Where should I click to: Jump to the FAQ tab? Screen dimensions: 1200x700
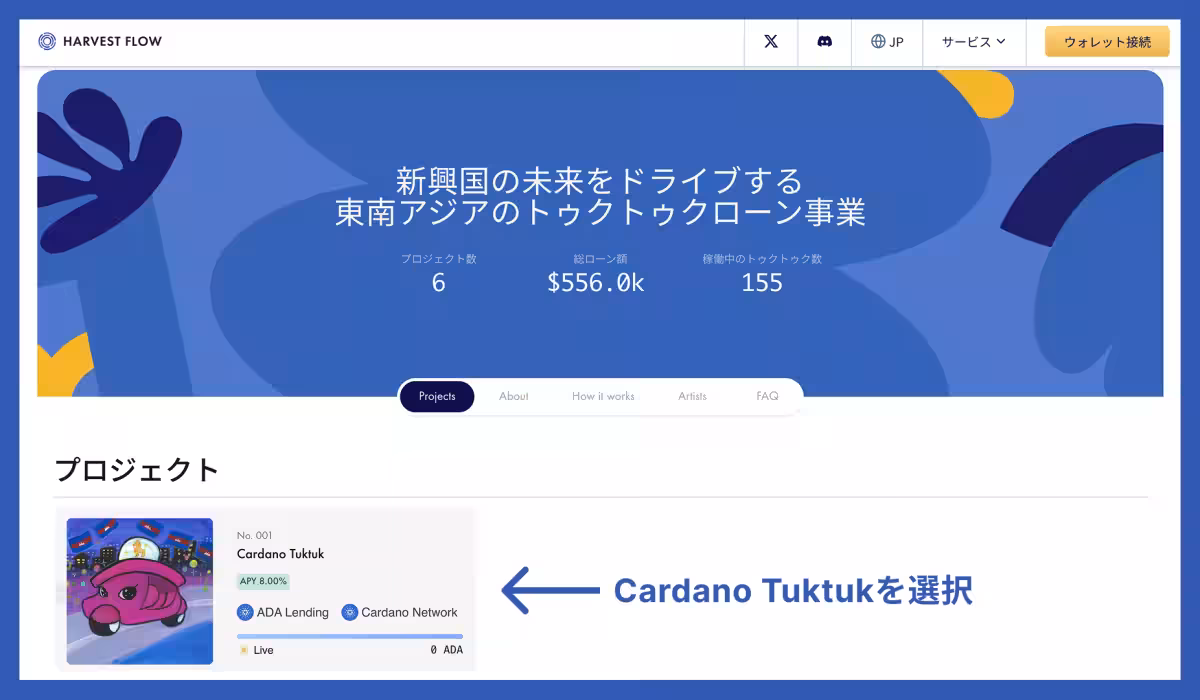(x=767, y=397)
